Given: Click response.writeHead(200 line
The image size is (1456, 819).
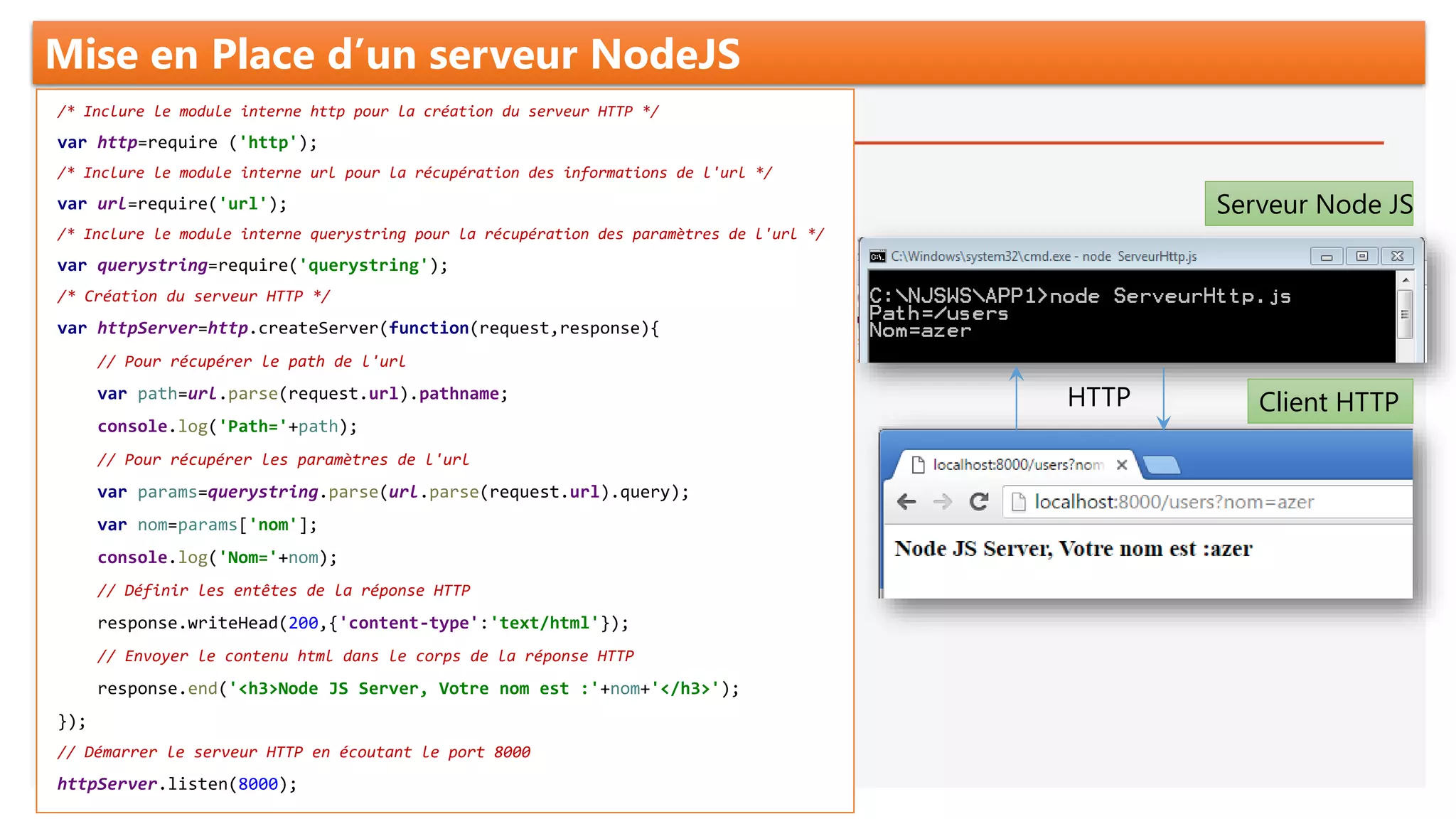Looking at the screenshot, I should point(363,623).
